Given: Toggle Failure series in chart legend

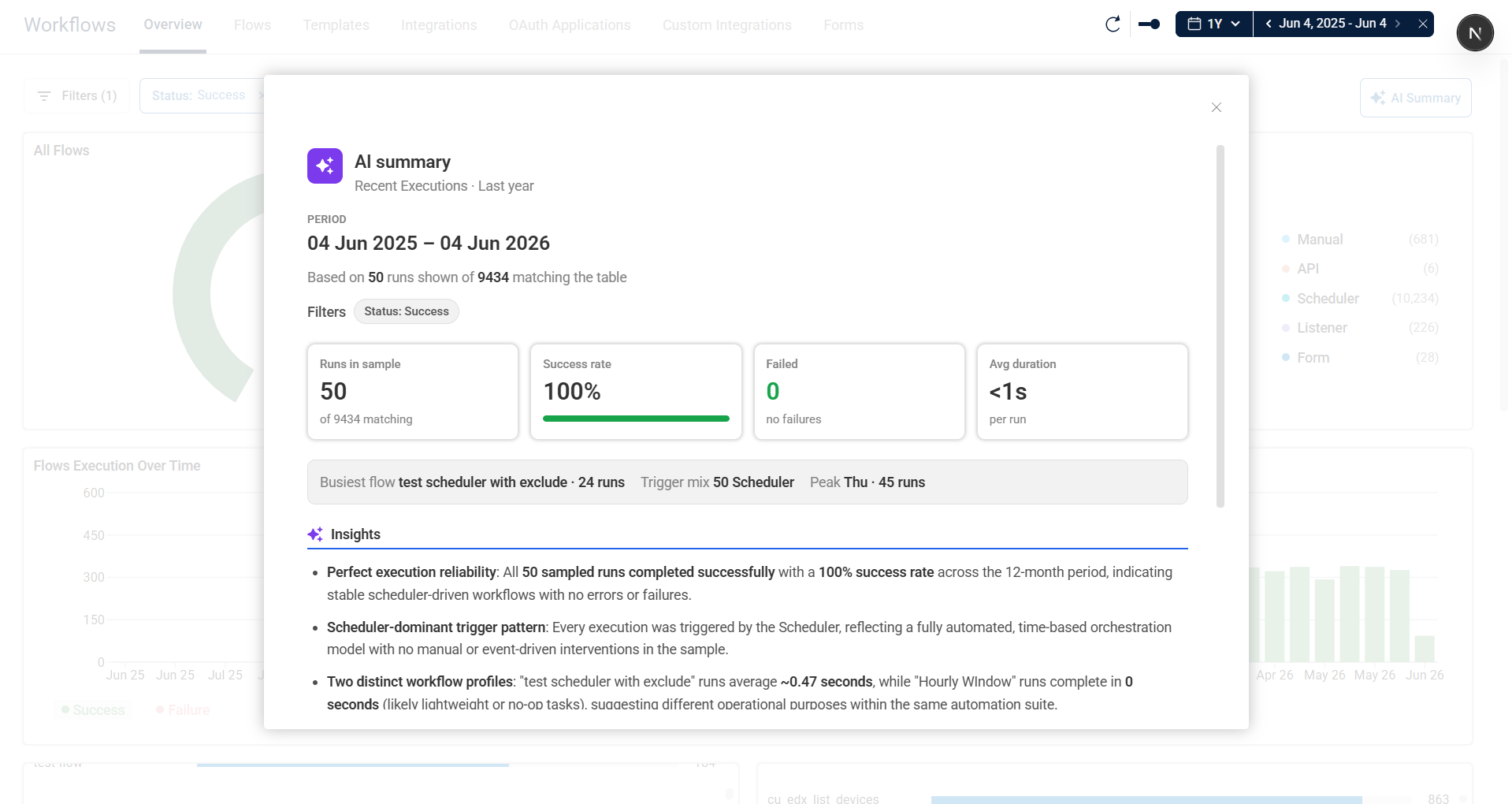Looking at the screenshot, I should coord(183,710).
